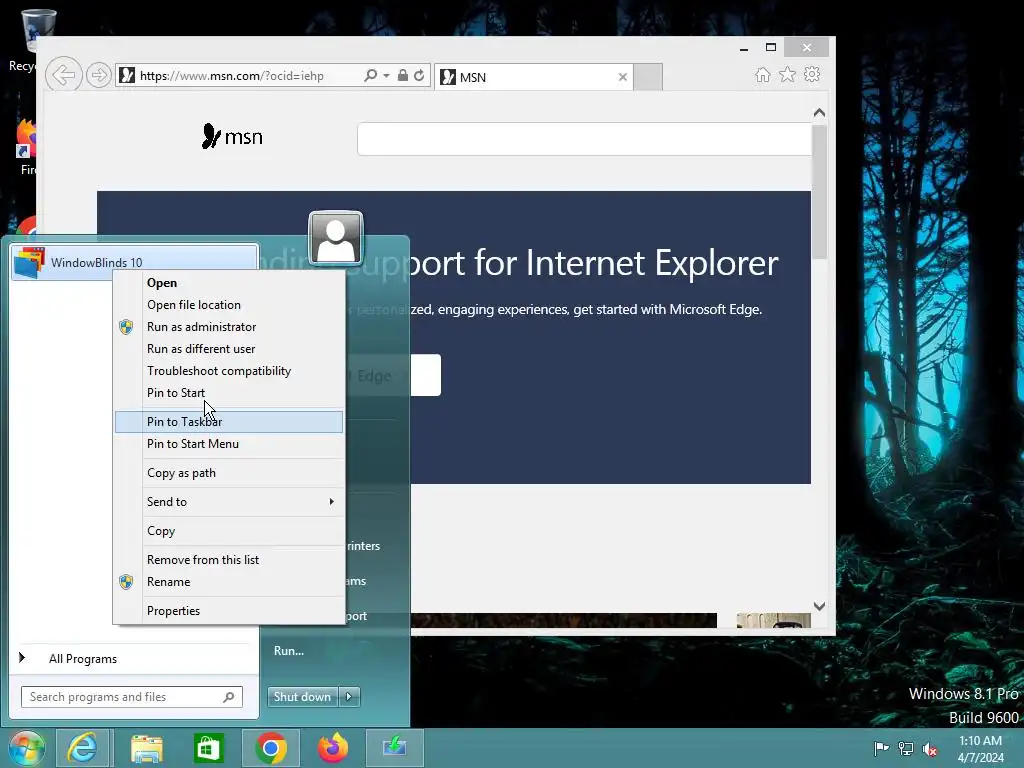Go to IE home page icon
The height and width of the screenshot is (768, 1024).
pos(763,74)
